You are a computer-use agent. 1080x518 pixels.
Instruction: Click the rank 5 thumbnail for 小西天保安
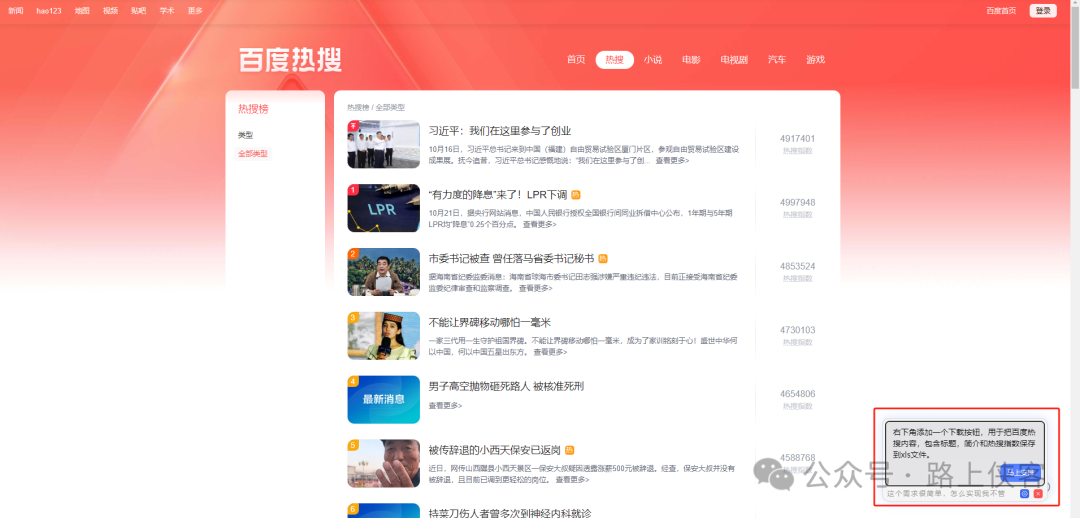point(384,464)
